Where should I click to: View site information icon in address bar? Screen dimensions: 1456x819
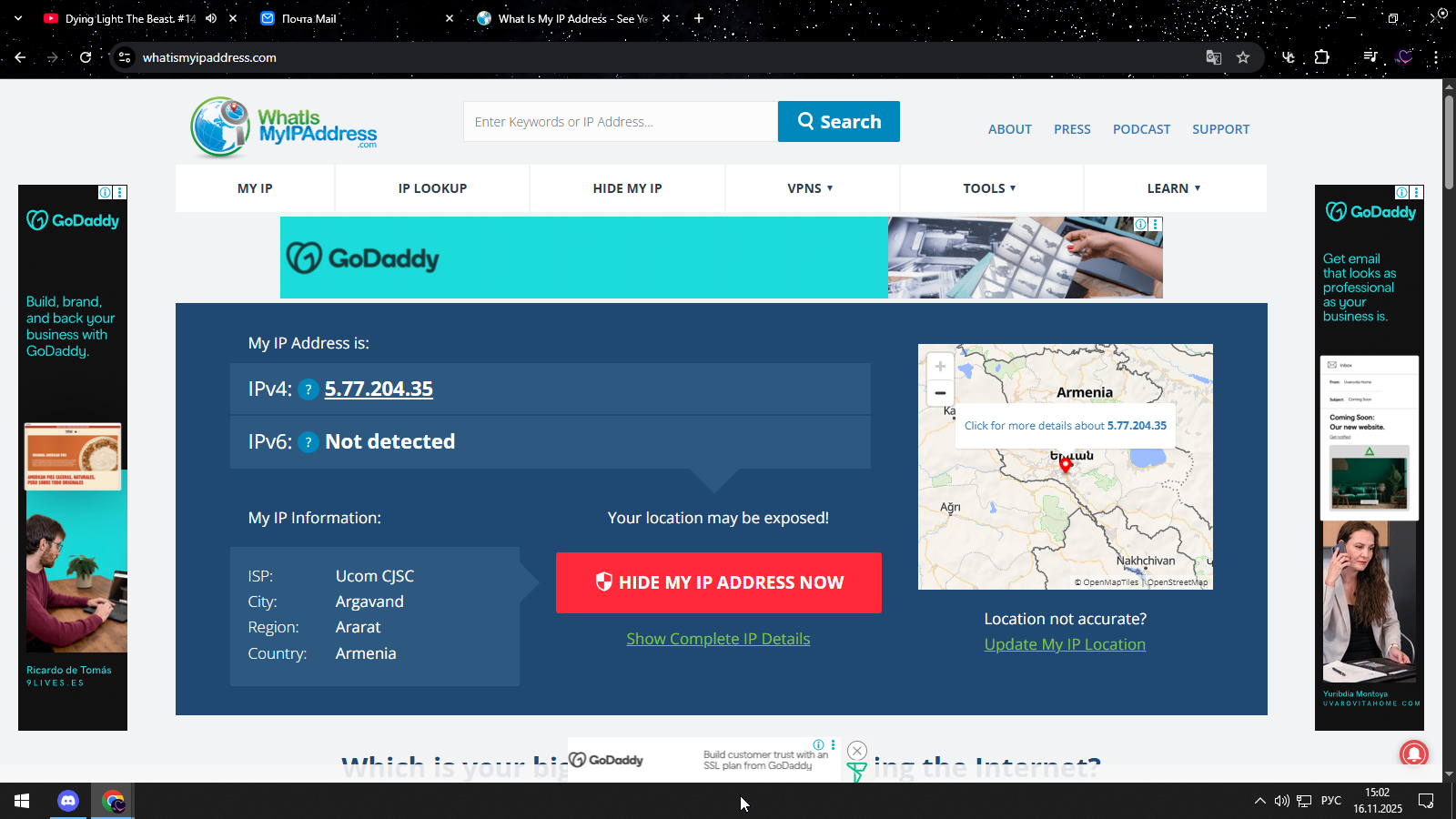126,57
